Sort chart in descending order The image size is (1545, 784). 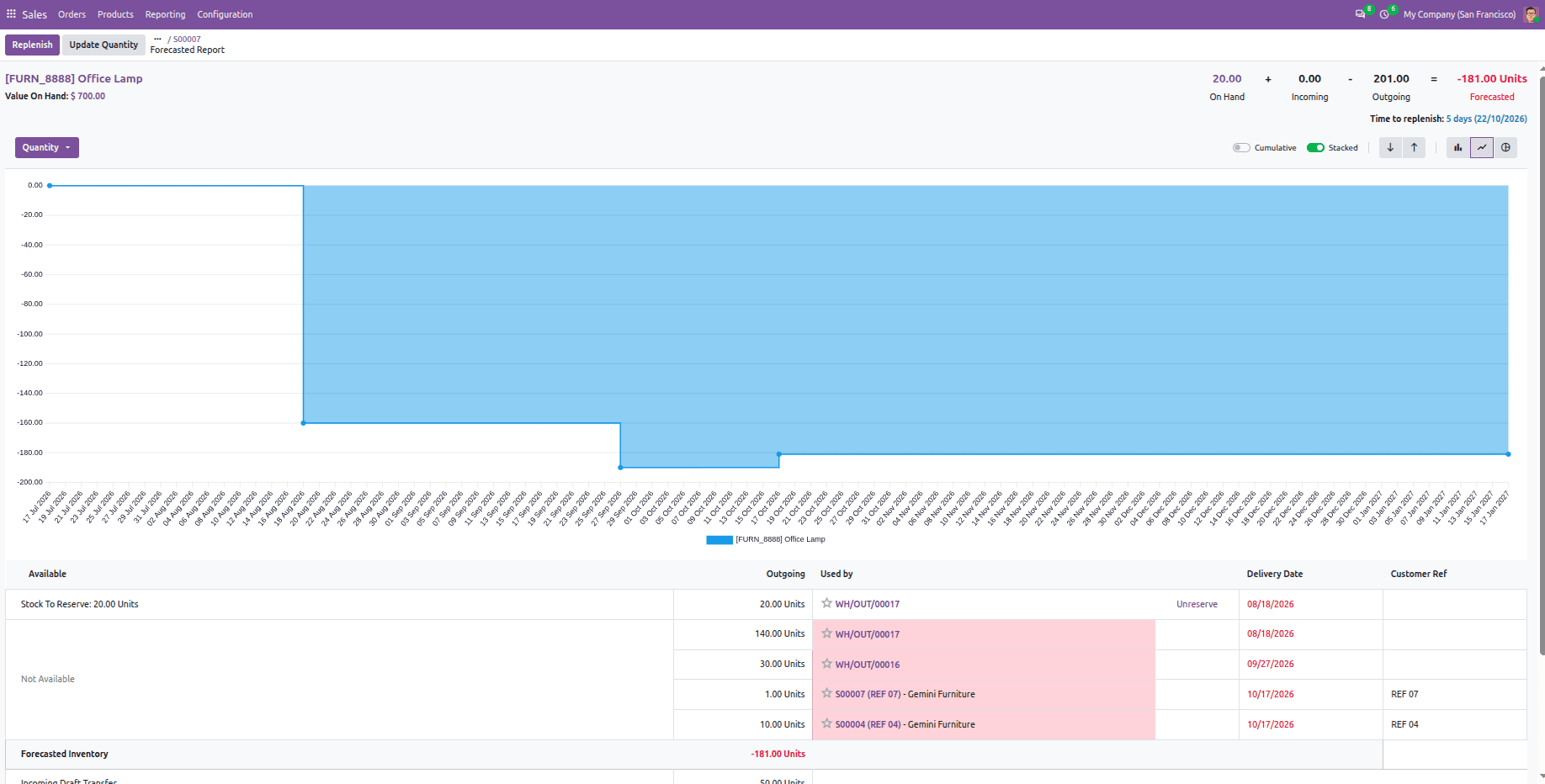[x=1390, y=147]
